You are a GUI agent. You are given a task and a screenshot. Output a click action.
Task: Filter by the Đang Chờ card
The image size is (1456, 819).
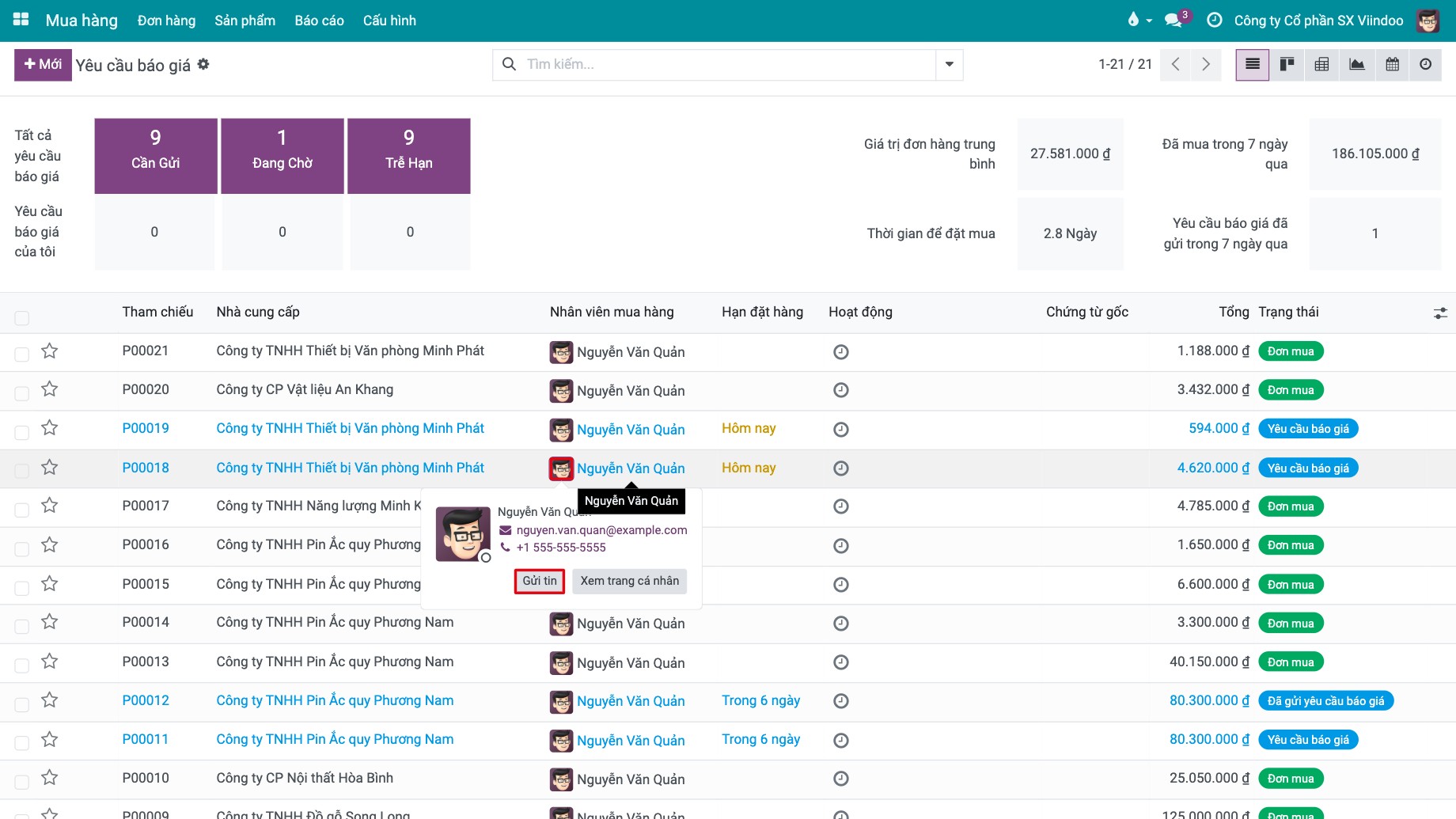click(282, 156)
